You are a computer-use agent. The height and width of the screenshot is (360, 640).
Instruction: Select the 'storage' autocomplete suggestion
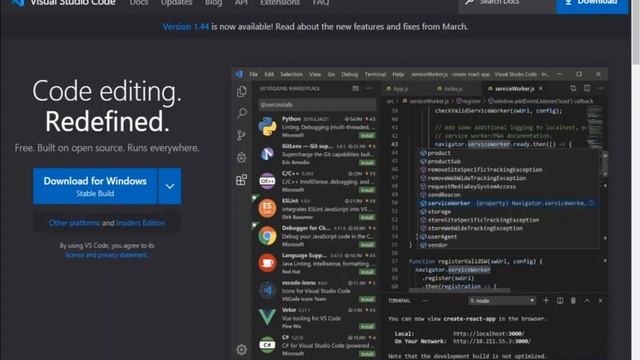[509, 211]
